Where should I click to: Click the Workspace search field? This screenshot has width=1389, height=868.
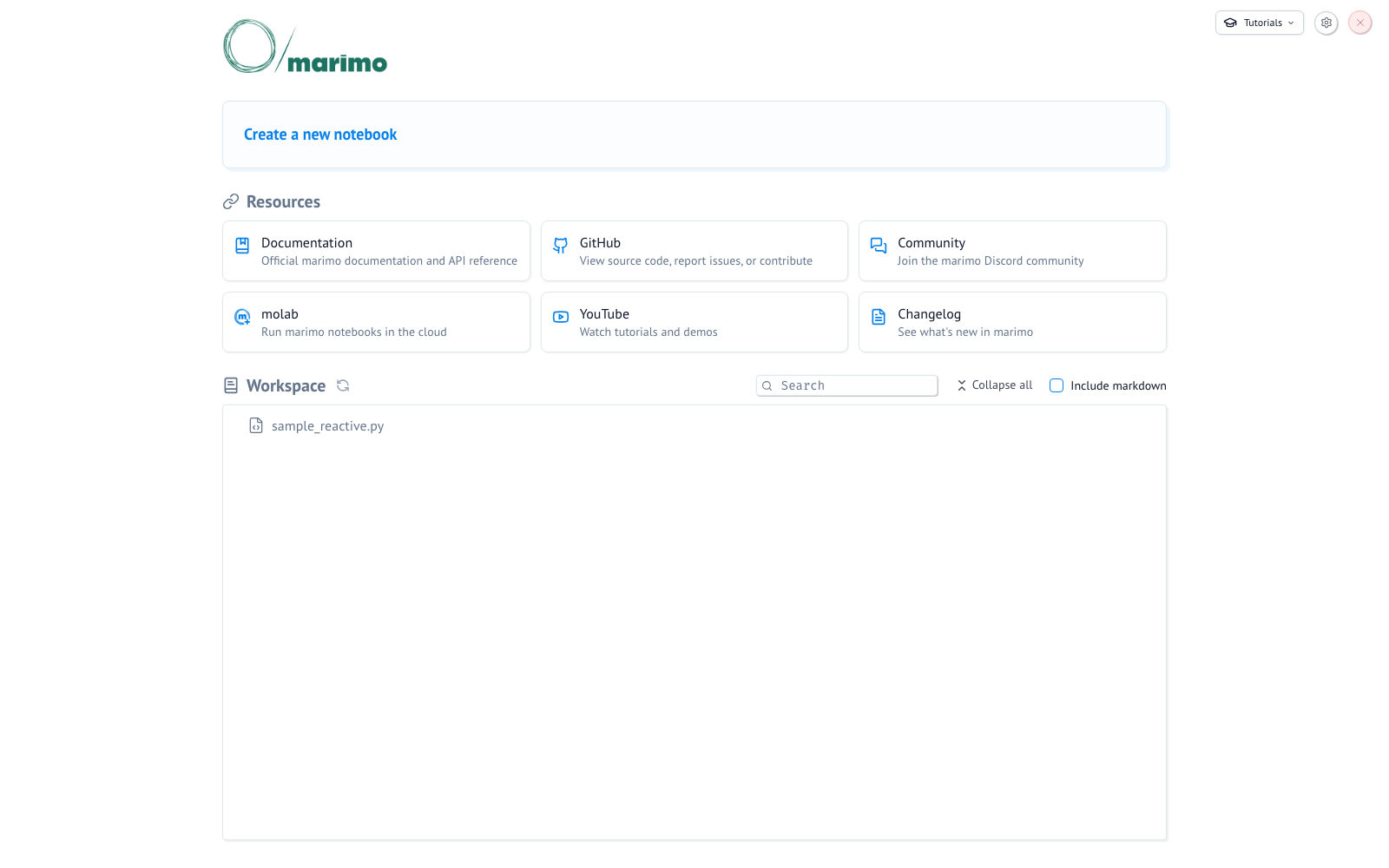coord(847,385)
